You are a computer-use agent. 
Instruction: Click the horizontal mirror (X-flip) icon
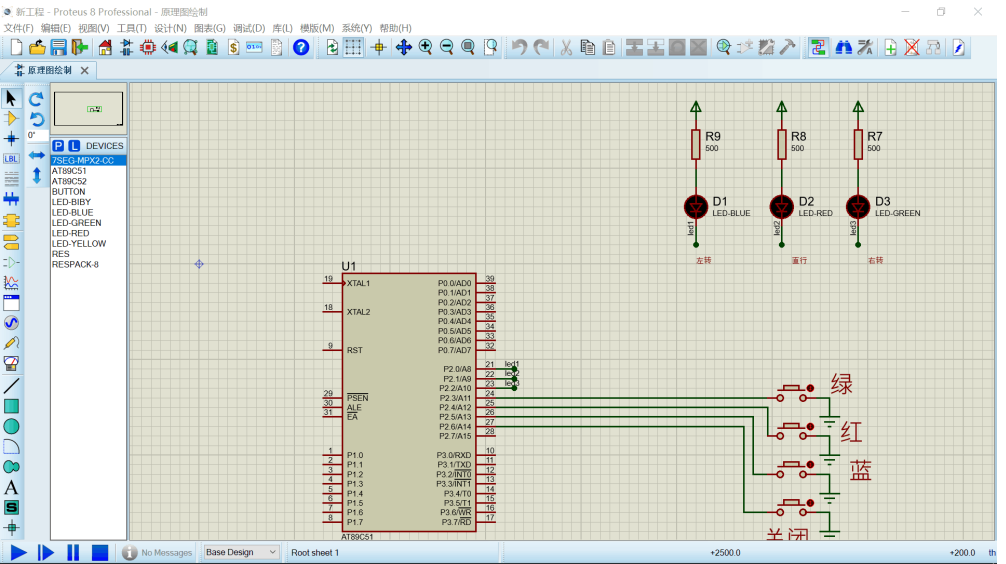pos(37,155)
